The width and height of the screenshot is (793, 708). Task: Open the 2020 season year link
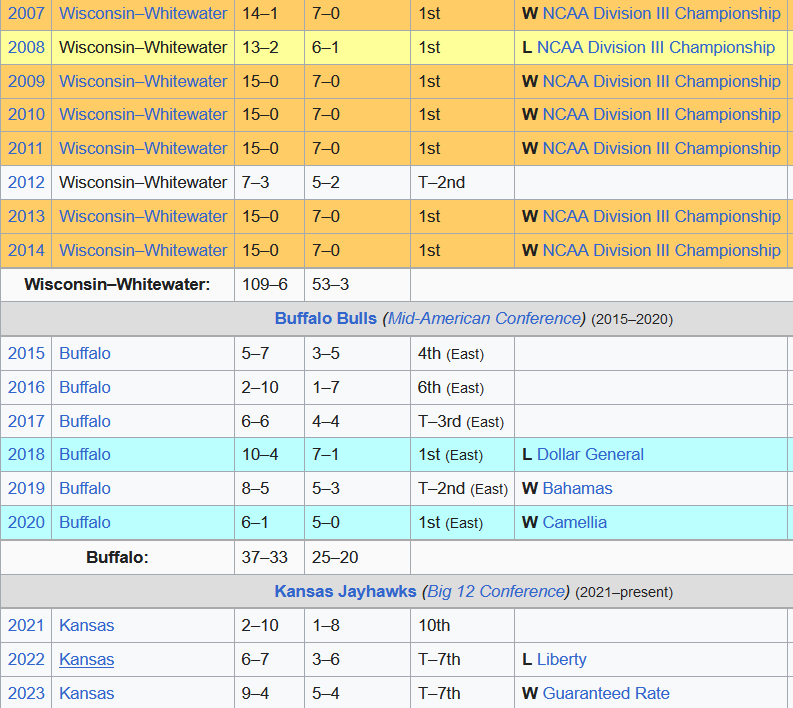tap(26, 522)
